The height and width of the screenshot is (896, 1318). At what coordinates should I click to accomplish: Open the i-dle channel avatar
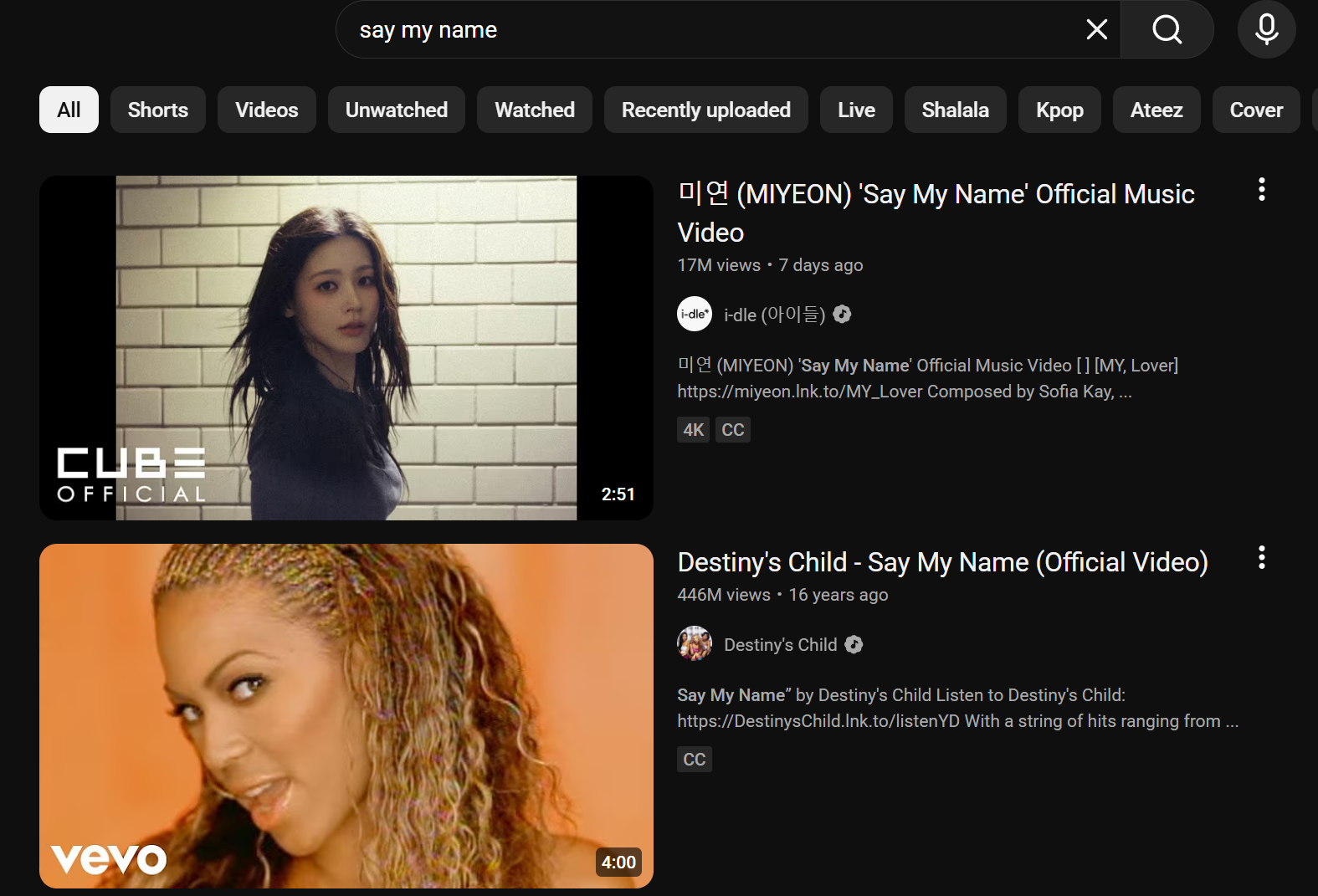(x=695, y=315)
